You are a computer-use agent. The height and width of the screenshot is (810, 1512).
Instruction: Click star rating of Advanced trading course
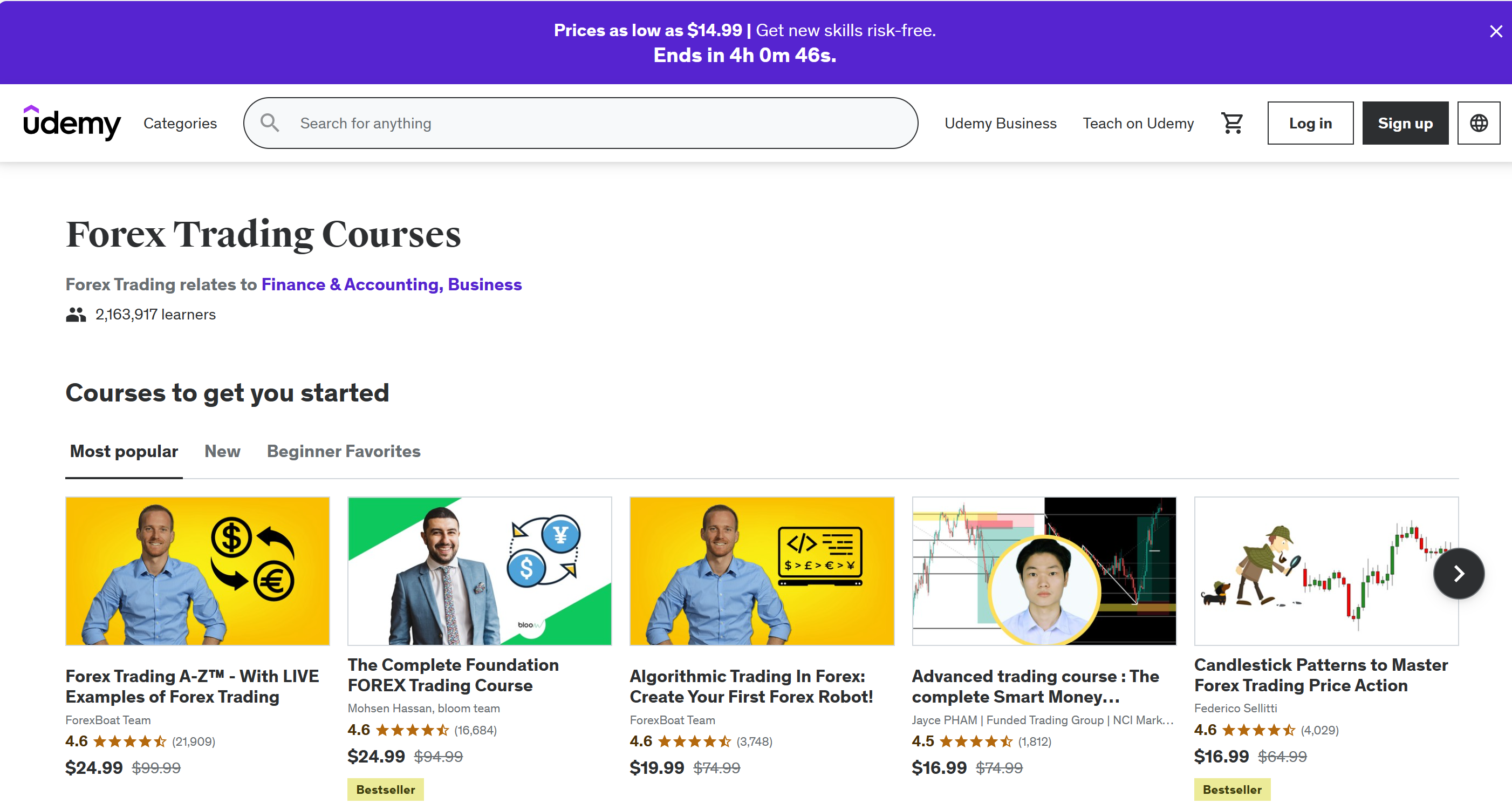coord(975,741)
